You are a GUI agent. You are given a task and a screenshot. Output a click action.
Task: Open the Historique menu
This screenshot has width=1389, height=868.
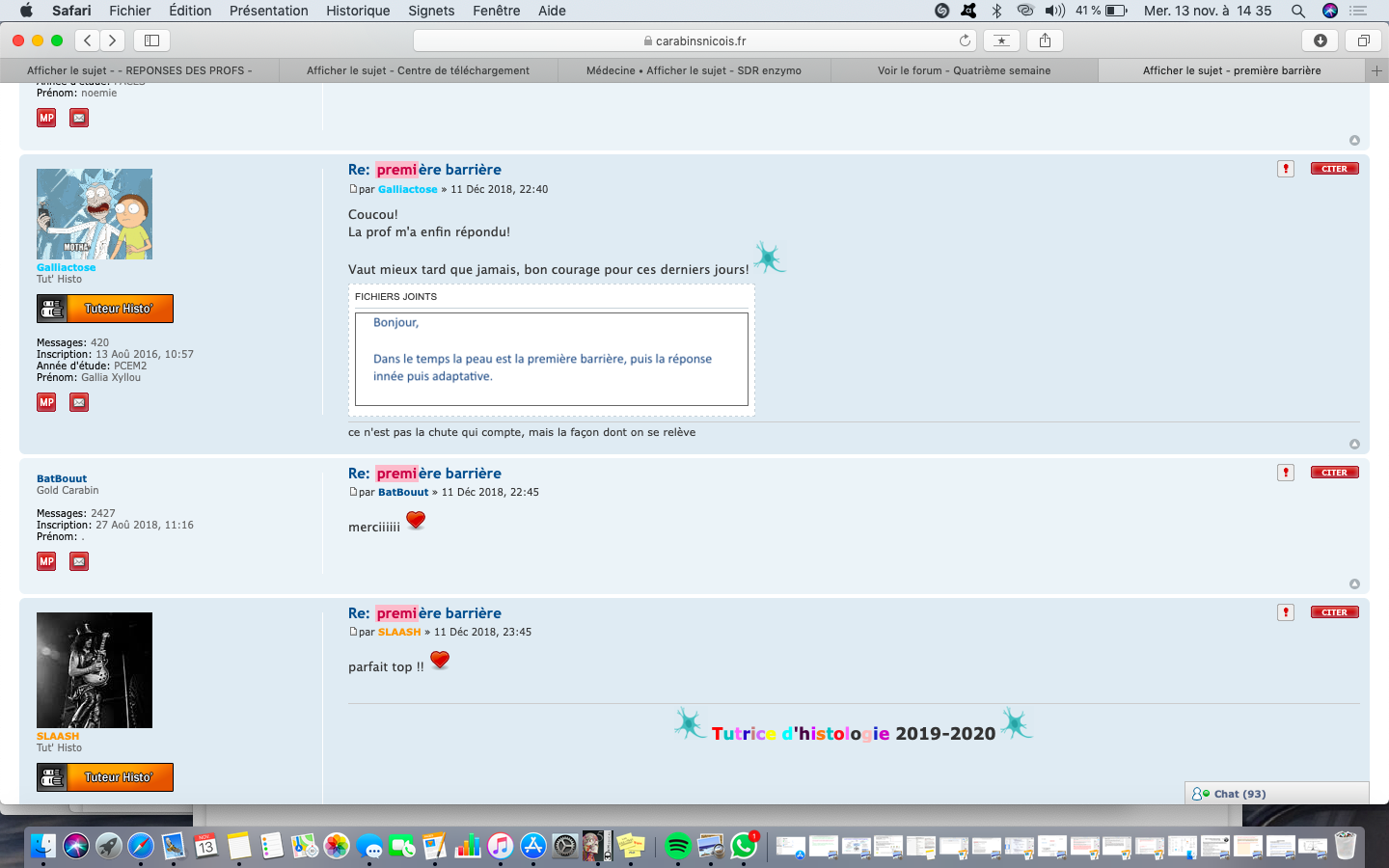[358, 11]
